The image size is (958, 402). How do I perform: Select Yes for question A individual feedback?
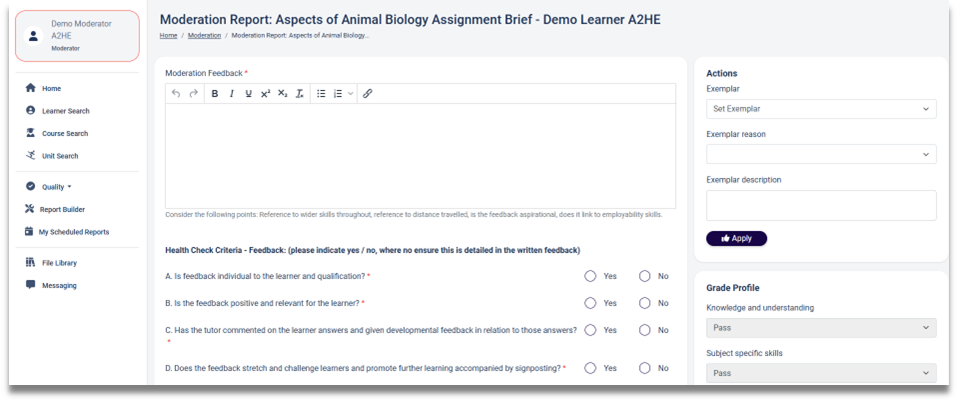tap(591, 276)
